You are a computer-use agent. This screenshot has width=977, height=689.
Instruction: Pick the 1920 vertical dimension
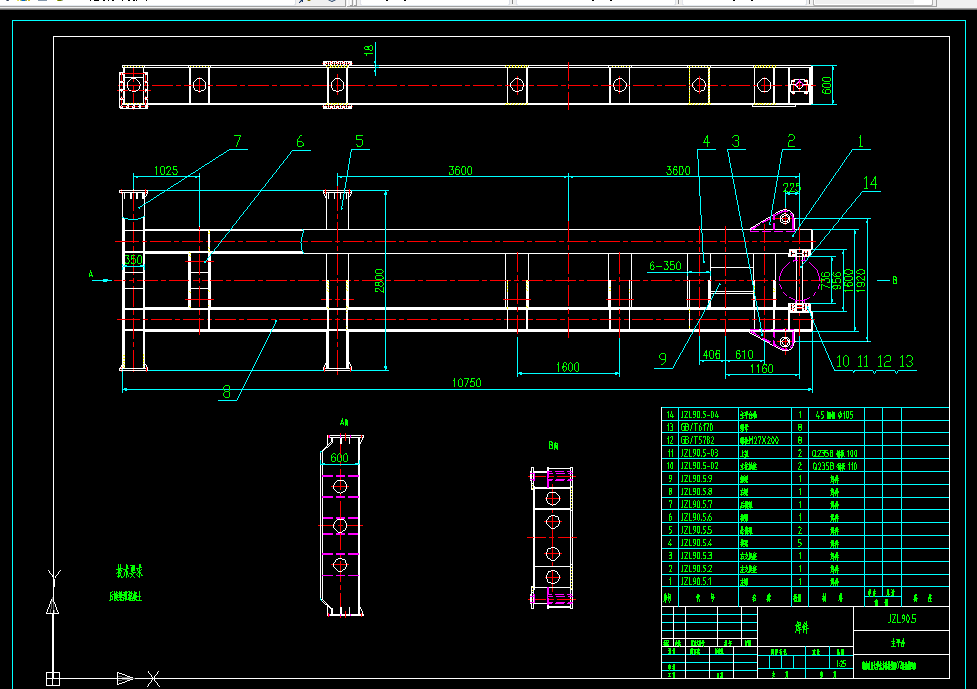coord(860,280)
